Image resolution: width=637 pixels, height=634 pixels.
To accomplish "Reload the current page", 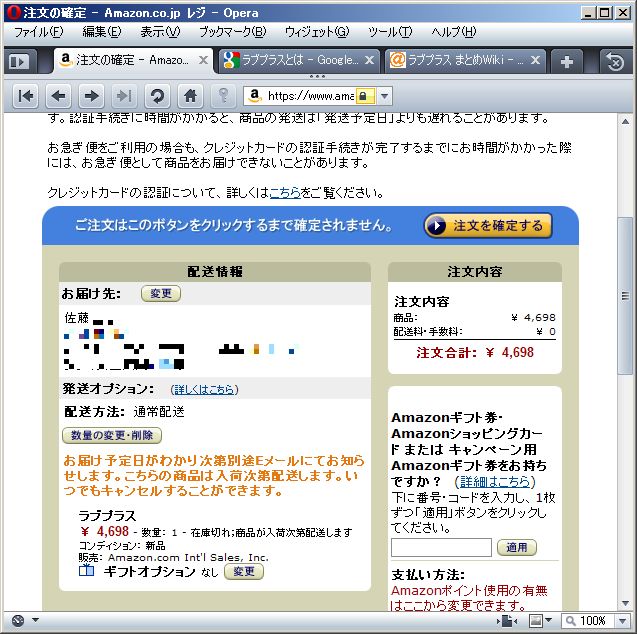I will (156, 96).
